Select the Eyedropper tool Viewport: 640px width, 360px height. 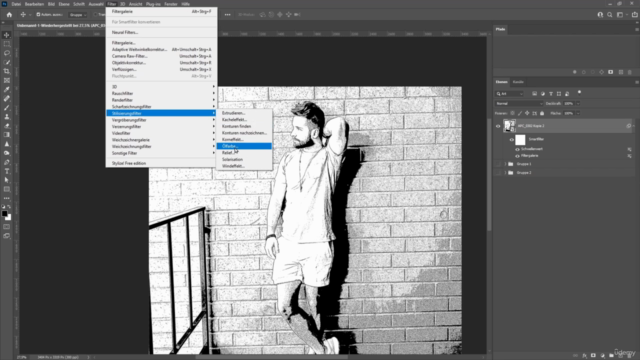tap(7, 89)
